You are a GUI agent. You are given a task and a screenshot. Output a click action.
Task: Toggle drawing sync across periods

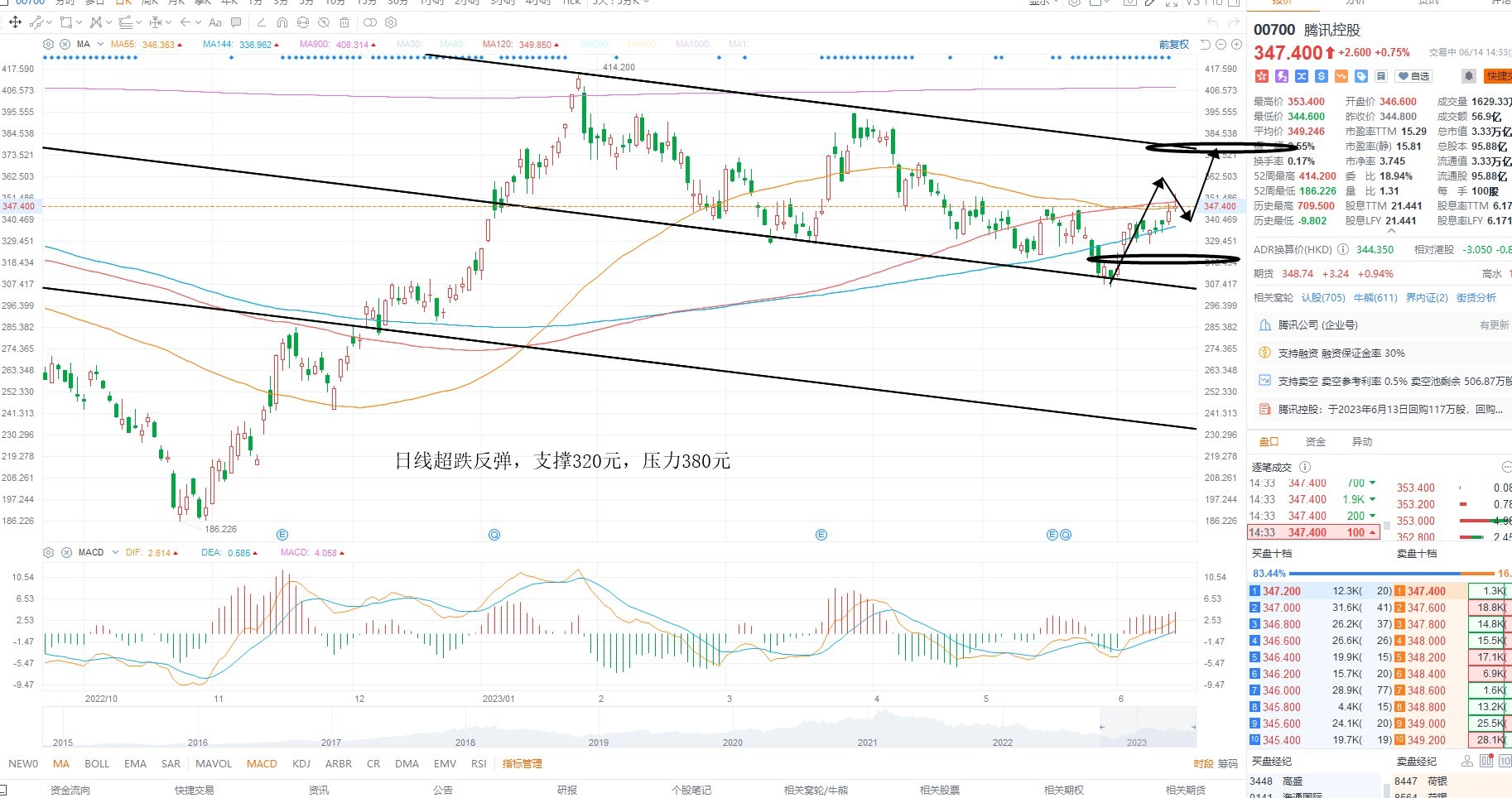(x=303, y=22)
